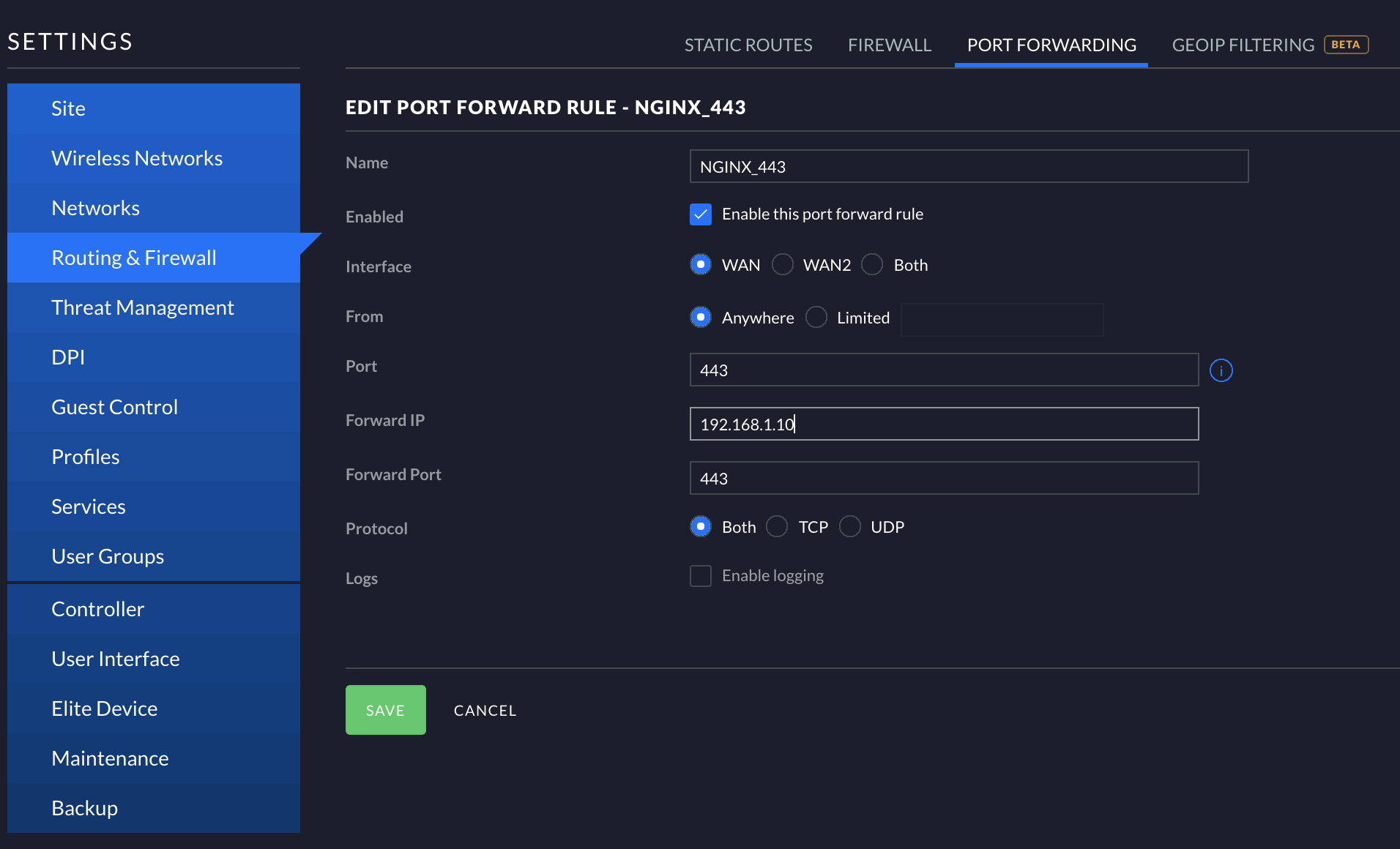1400x849 pixels.
Task: Select UDP protocol radio button
Action: coord(850,527)
